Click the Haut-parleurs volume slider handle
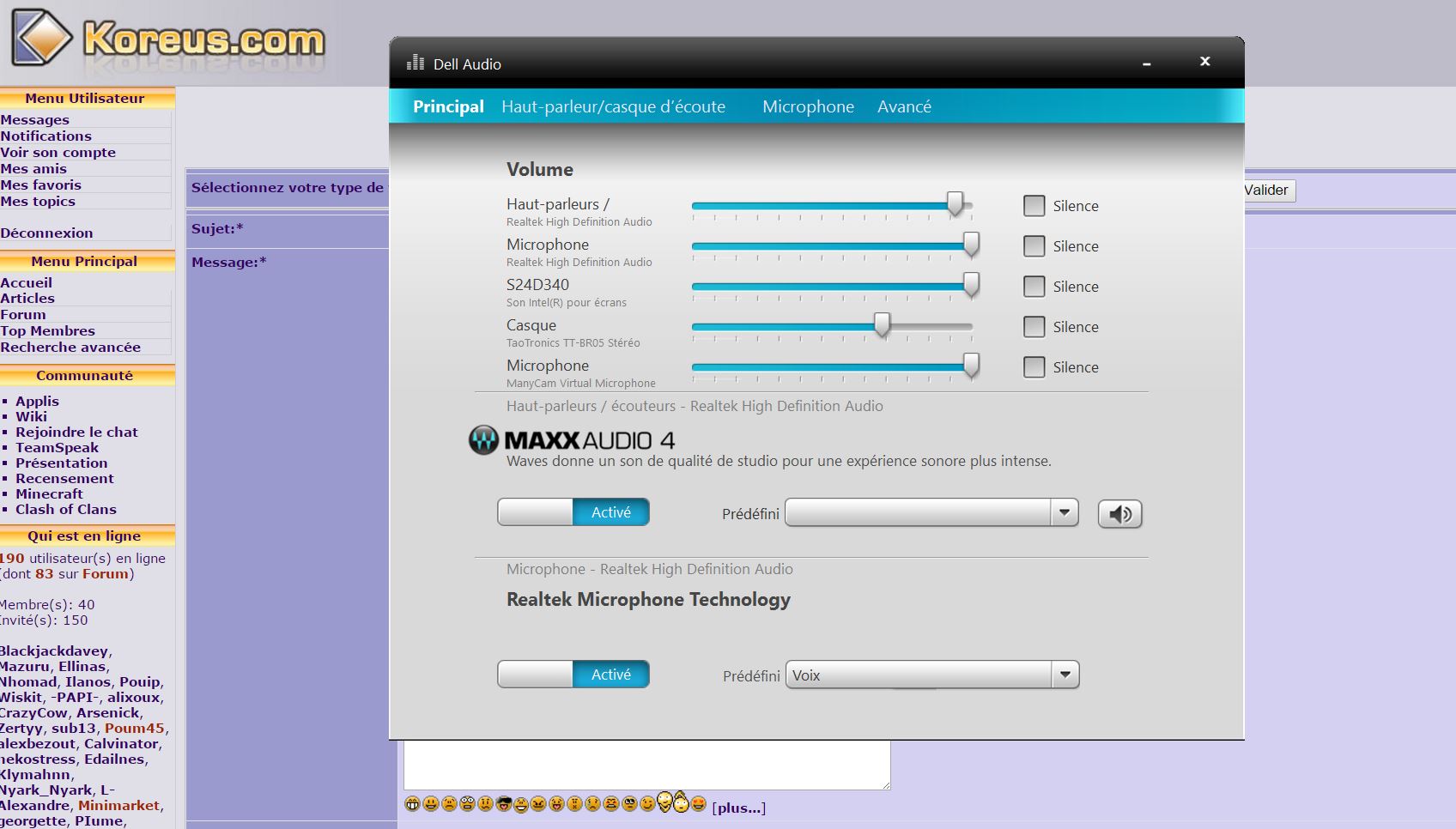The height and width of the screenshot is (829, 1456). click(955, 204)
